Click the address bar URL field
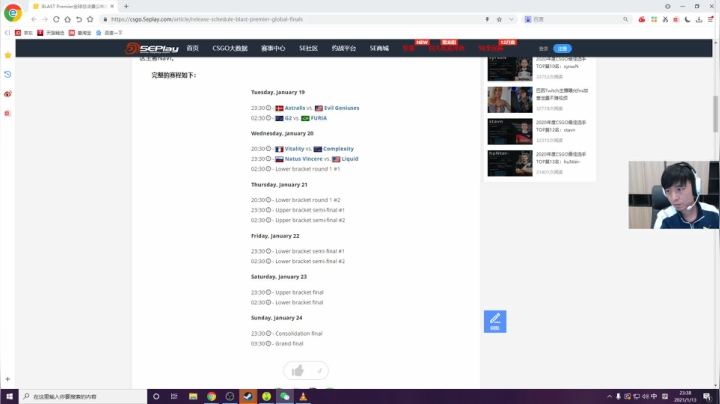Image resolution: width=720 pixels, height=404 pixels. (x=294, y=19)
